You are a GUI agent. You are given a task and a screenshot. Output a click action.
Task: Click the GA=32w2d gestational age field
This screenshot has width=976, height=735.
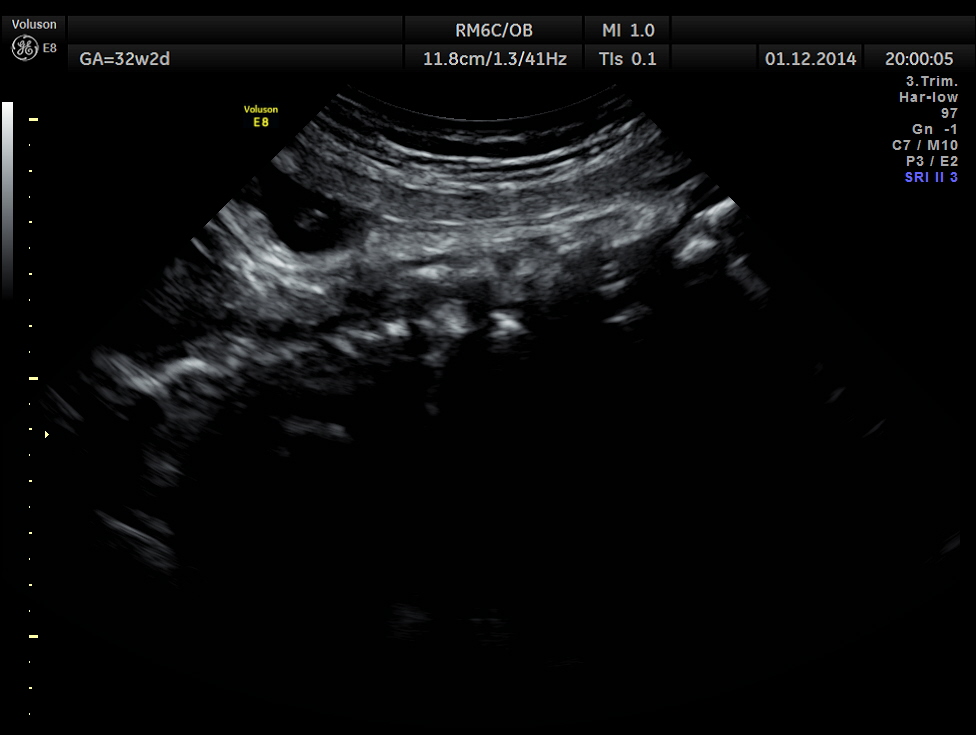125,59
